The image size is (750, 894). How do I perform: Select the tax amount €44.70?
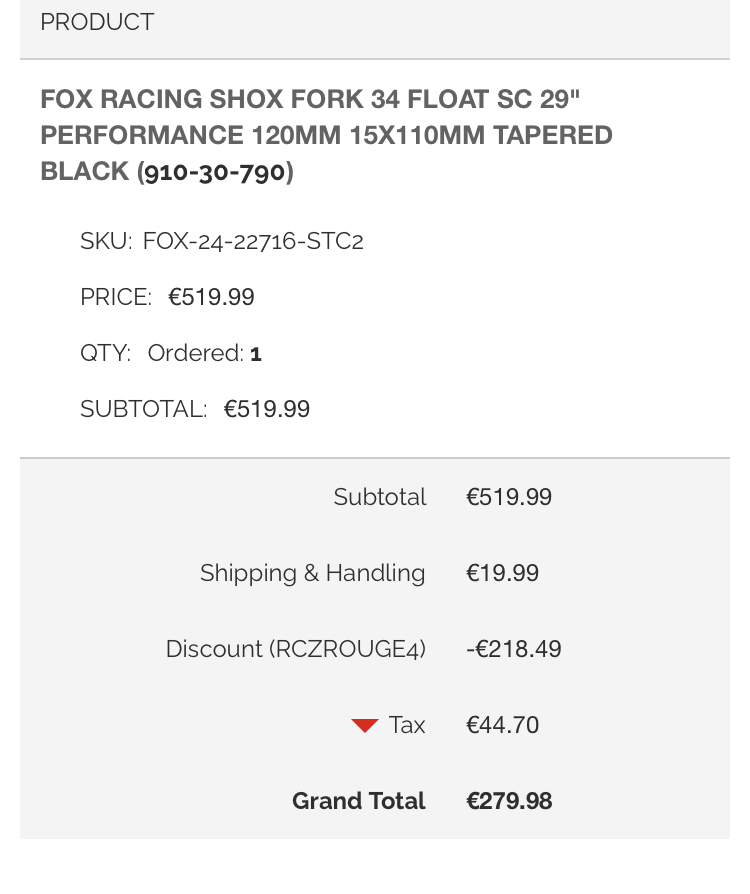502,725
